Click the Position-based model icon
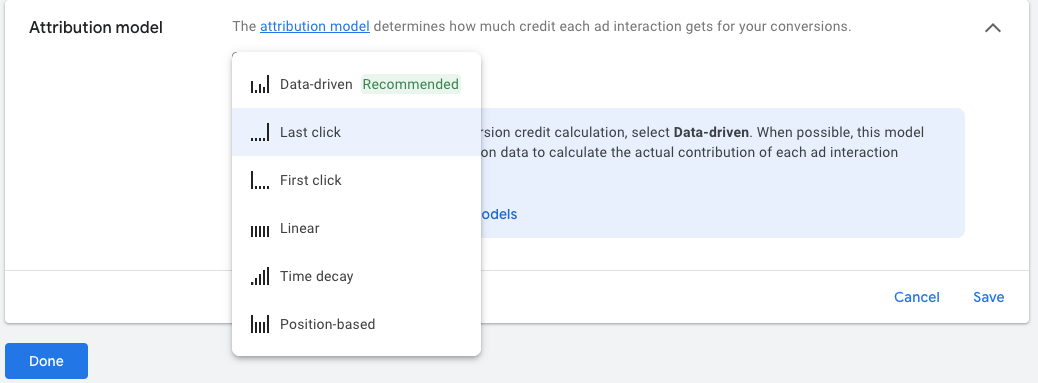Viewport: 1038px width, 383px height. pyautogui.click(x=260, y=324)
